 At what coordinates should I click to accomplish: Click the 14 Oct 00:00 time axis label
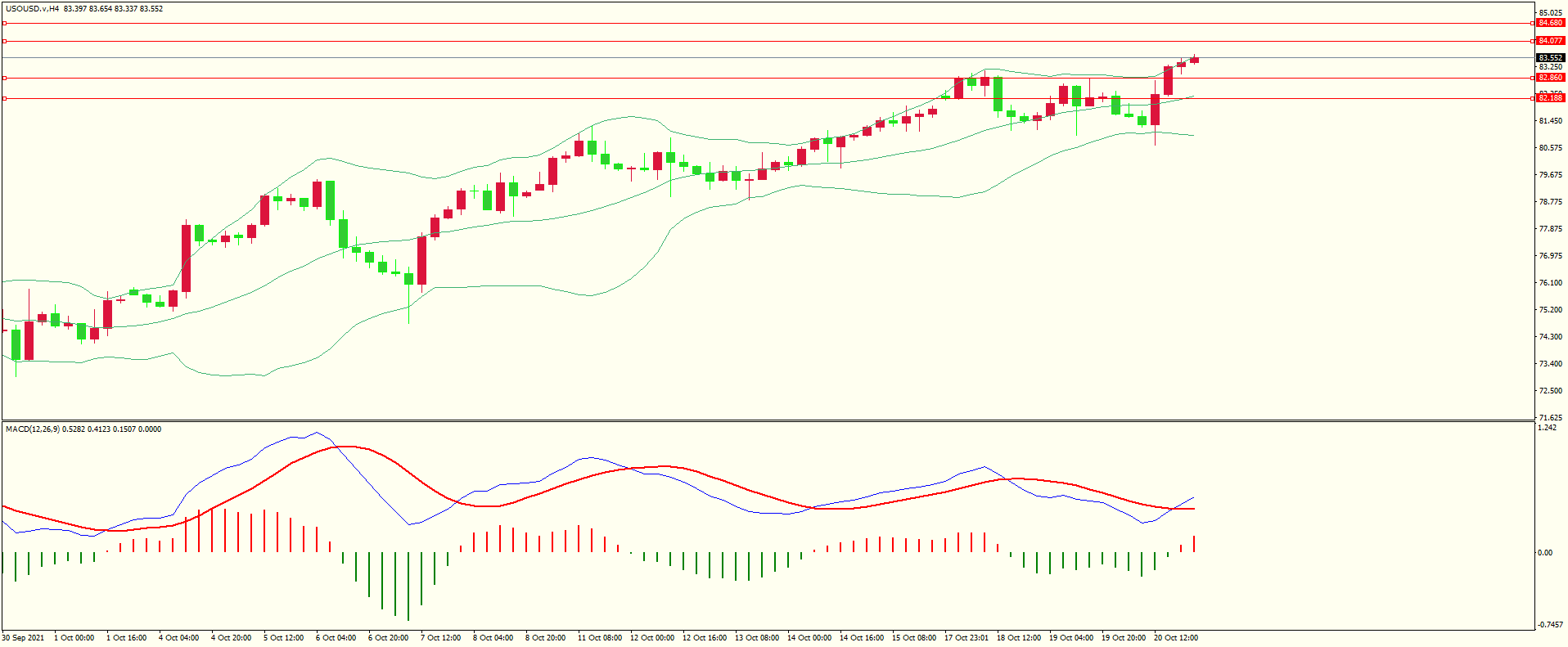click(809, 638)
